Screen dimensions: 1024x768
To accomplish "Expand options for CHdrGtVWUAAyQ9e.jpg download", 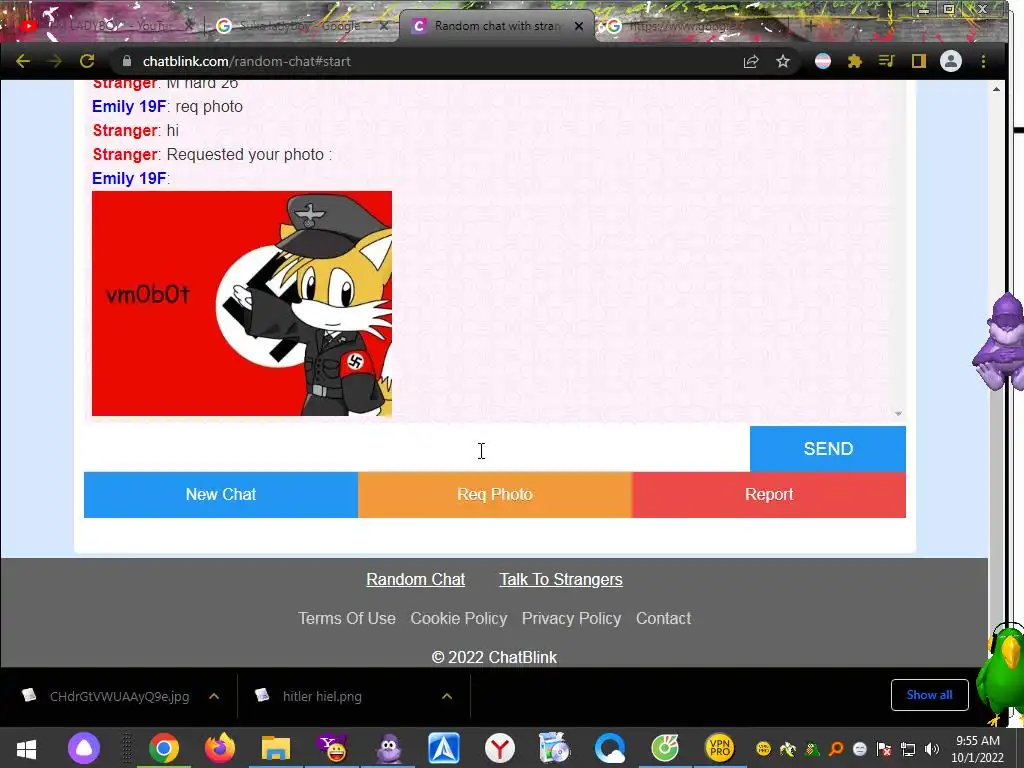I will [214, 696].
